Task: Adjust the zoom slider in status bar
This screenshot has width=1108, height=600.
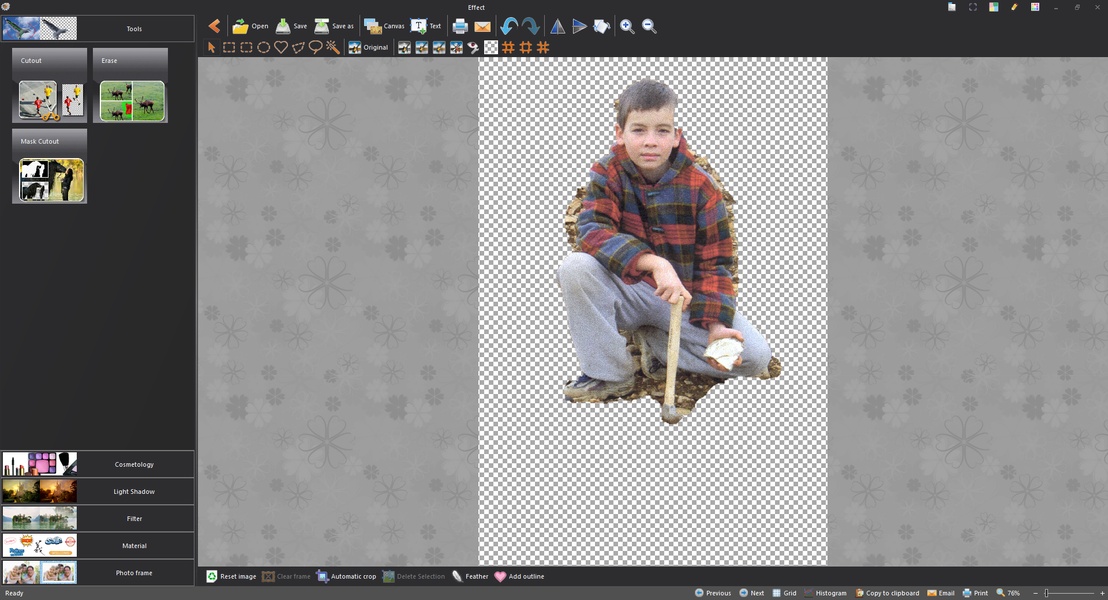Action: (x=1047, y=593)
